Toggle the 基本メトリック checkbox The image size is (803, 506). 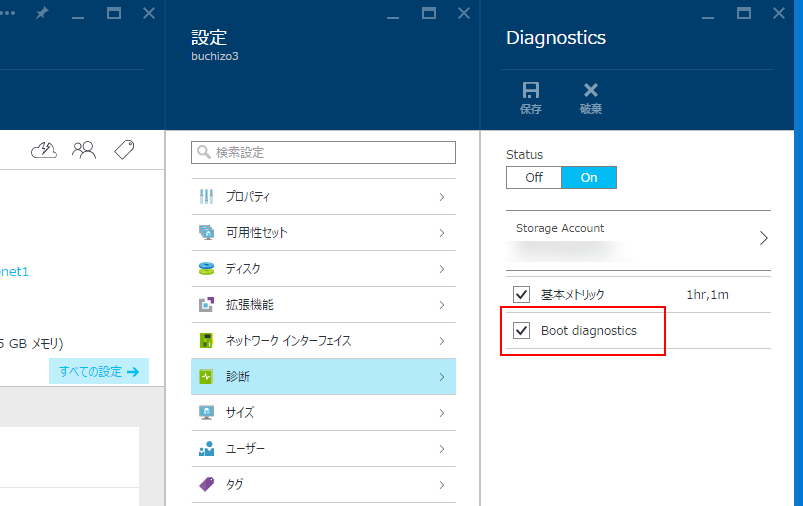[x=521, y=295]
